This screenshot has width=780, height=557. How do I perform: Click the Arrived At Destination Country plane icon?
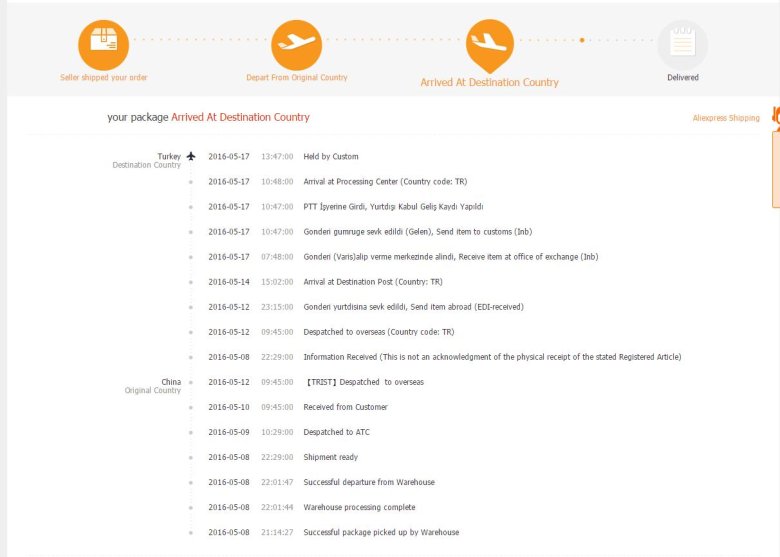(x=489, y=42)
